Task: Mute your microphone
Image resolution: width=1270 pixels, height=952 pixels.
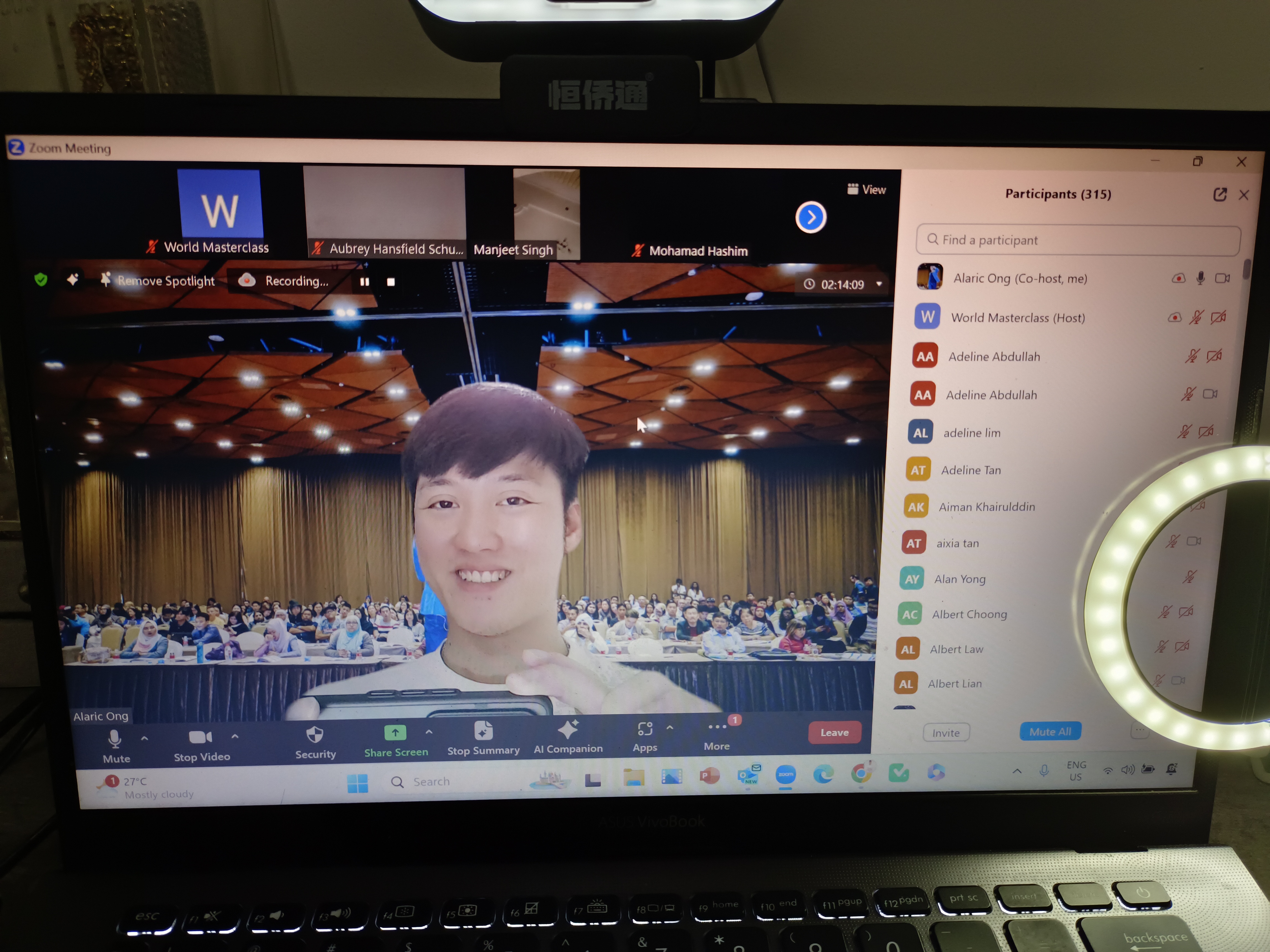Action: tap(115, 739)
